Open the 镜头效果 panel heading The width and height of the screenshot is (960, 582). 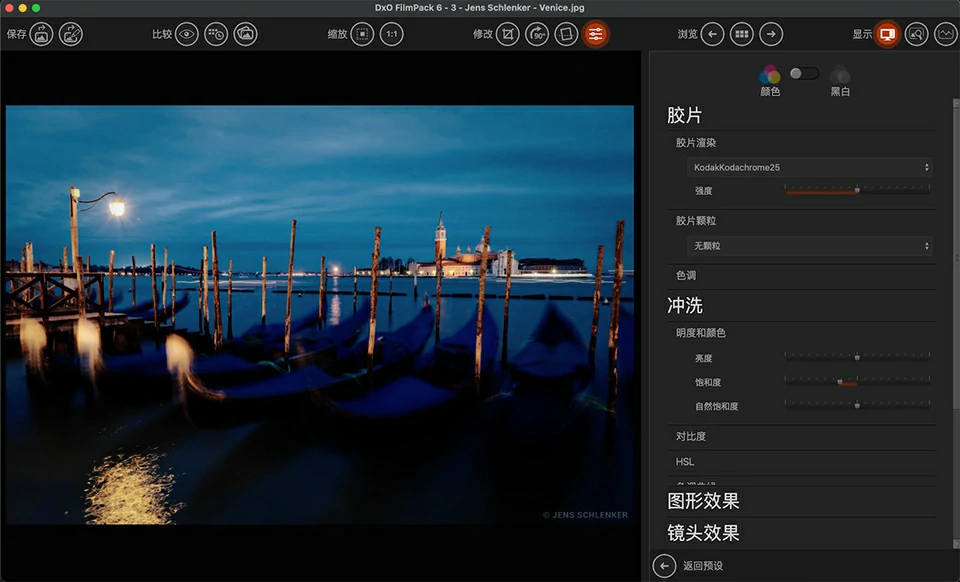703,533
